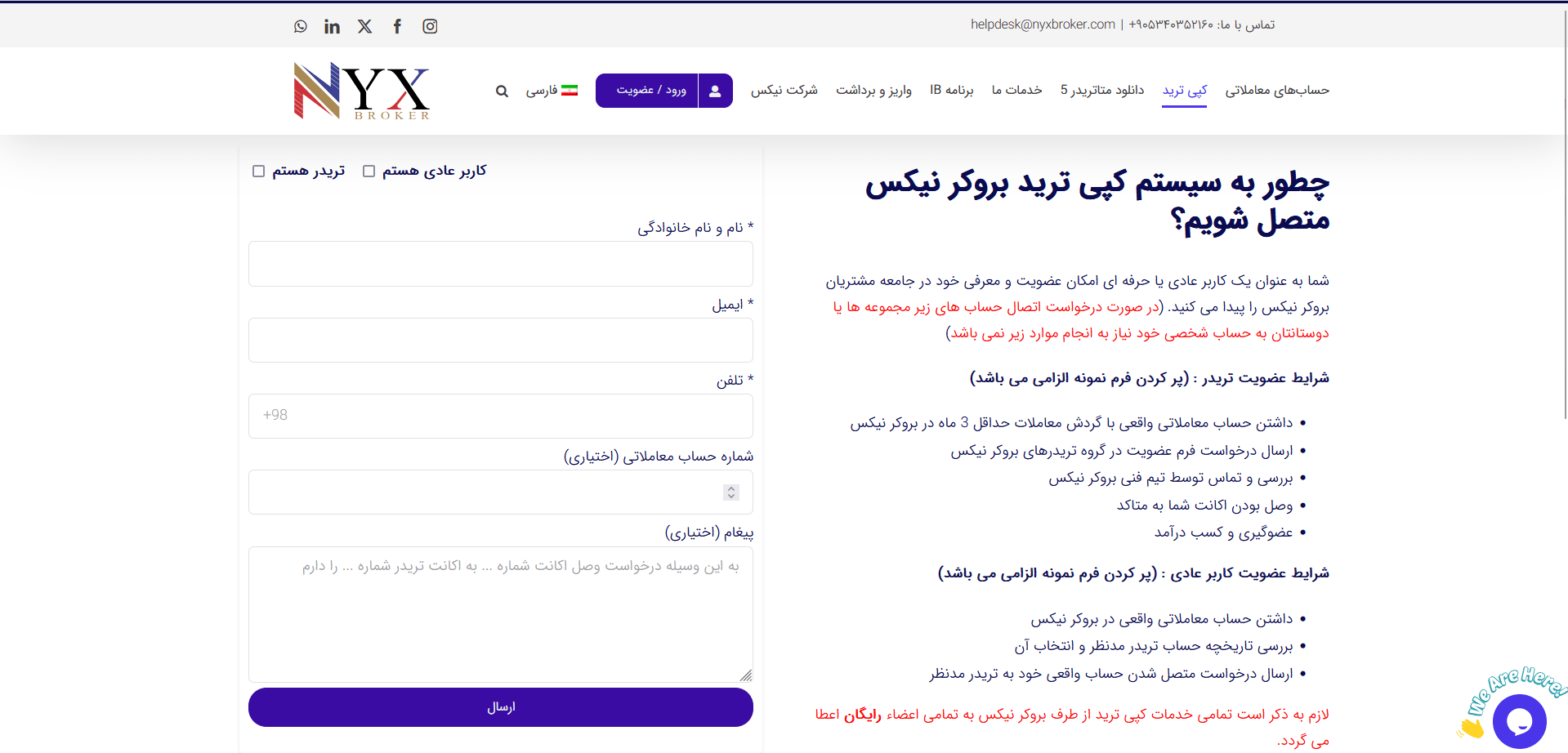Open the شرکت نیکس menu item
The image size is (1568, 753).
tap(784, 90)
